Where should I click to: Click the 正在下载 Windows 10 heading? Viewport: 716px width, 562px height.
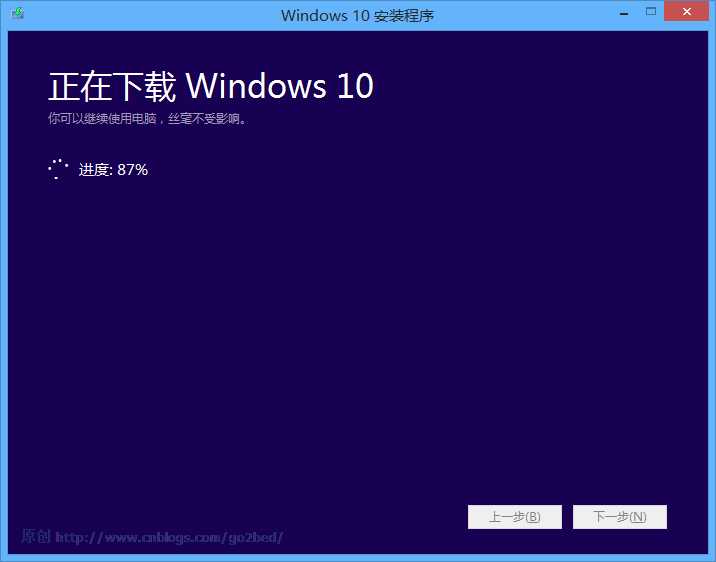coord(211,86)
